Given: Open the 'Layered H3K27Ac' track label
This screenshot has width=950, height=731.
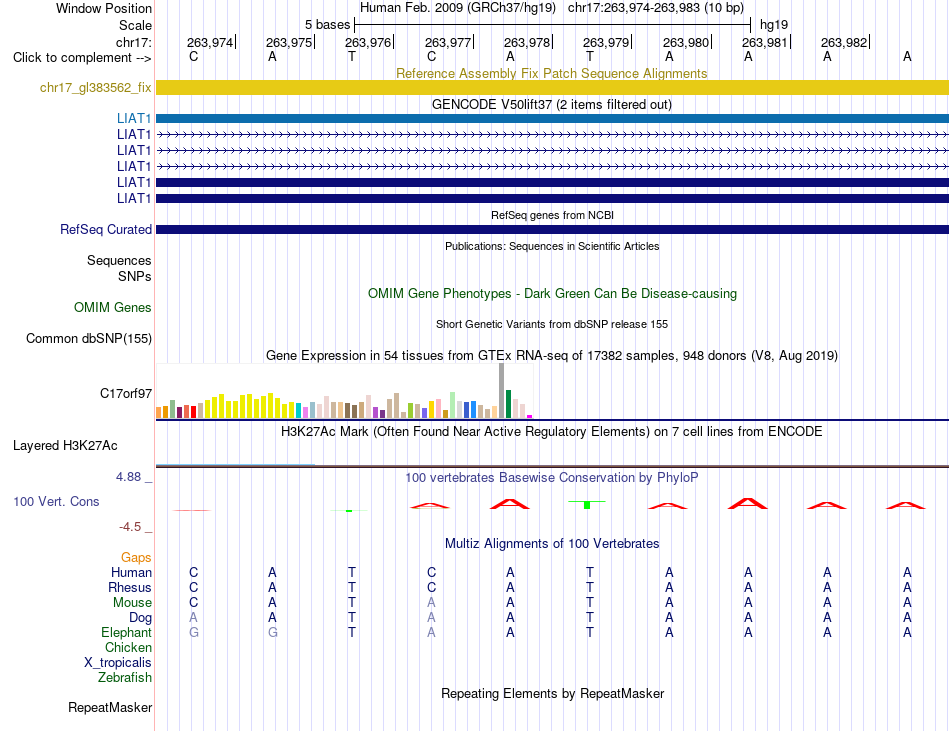Looking at the screenshot, I should click(x=65, y=446).
